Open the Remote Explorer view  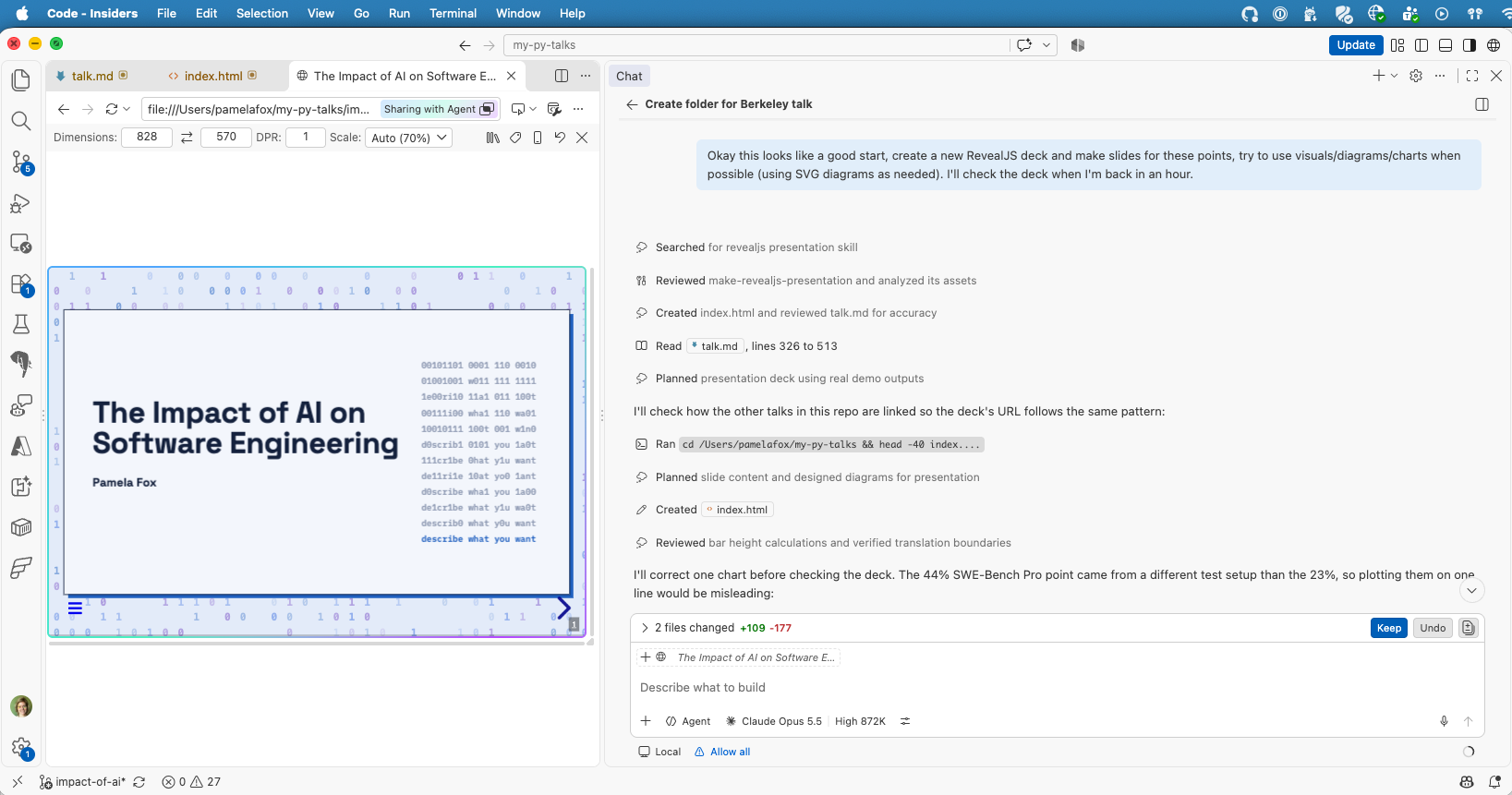pyautogui.click(x=20, y=244)
